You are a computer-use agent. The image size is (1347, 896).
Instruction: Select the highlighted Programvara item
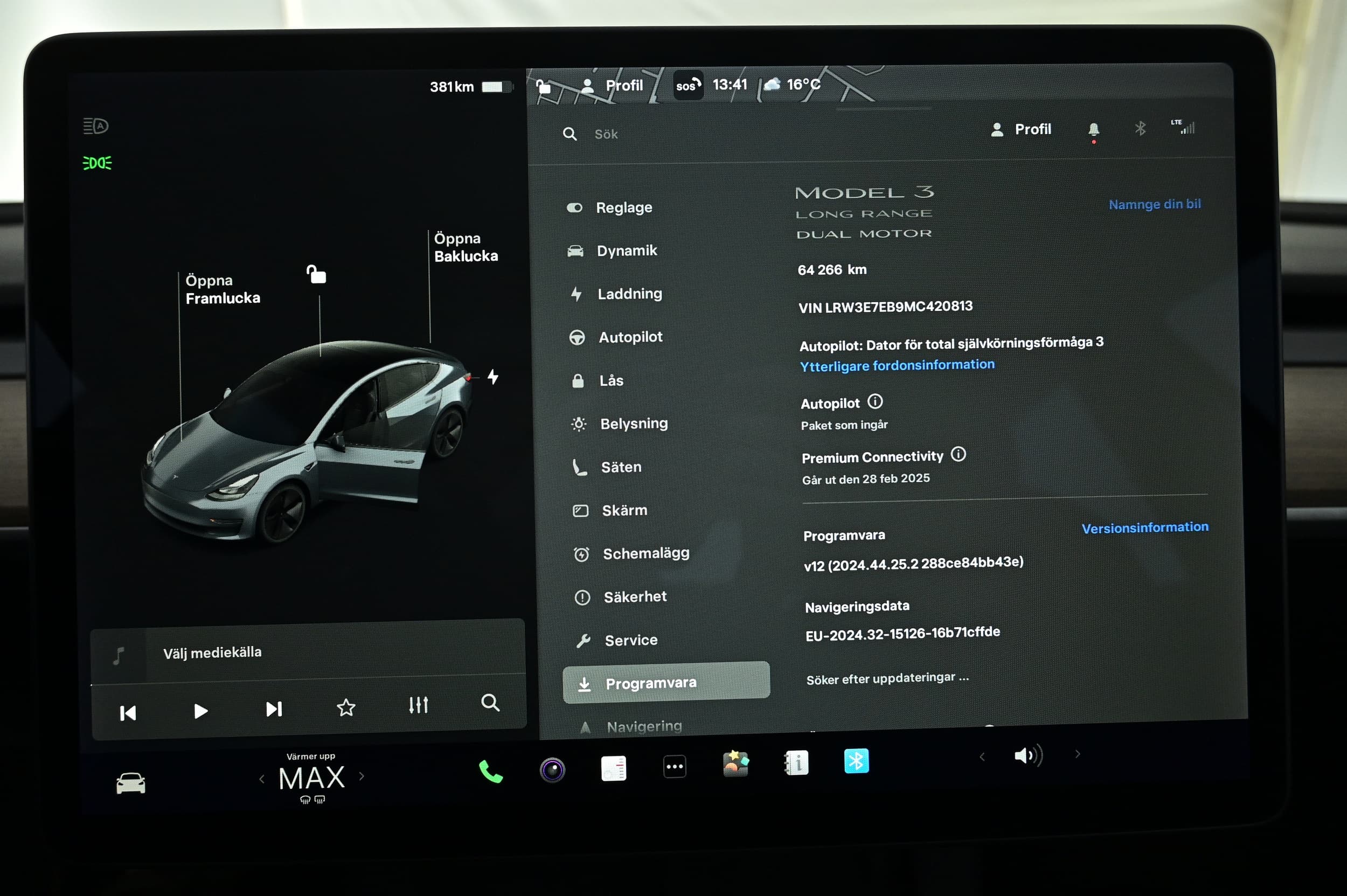[x=666, y=683]
